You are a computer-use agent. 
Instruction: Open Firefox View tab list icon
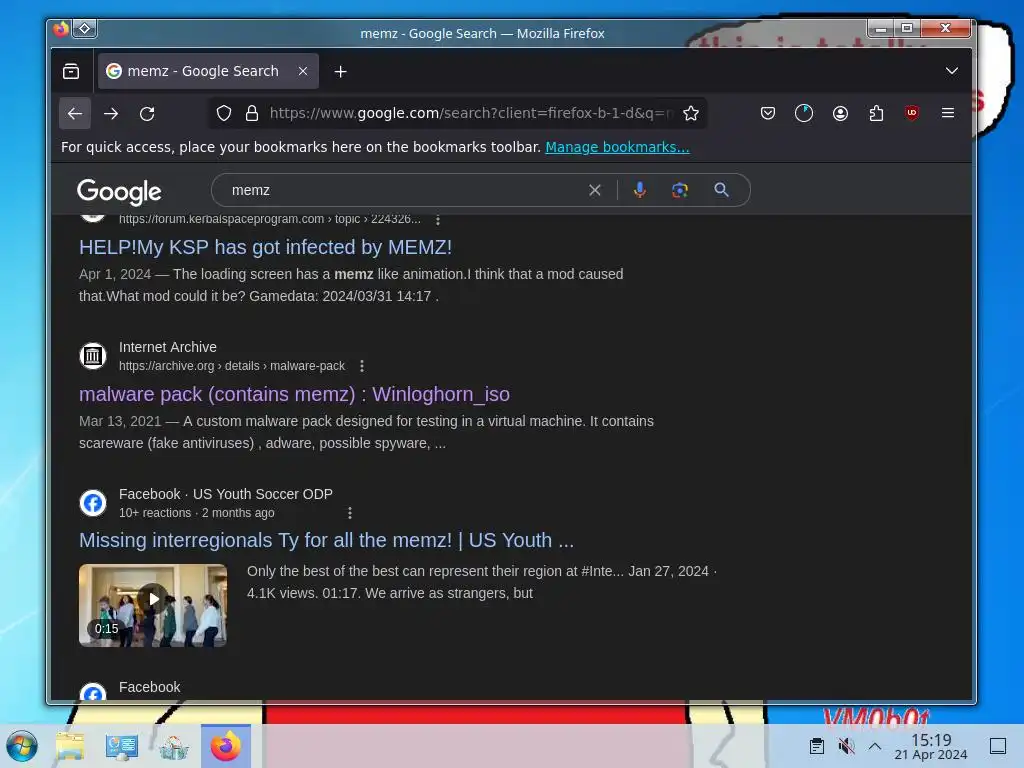(x=71, y=71)
